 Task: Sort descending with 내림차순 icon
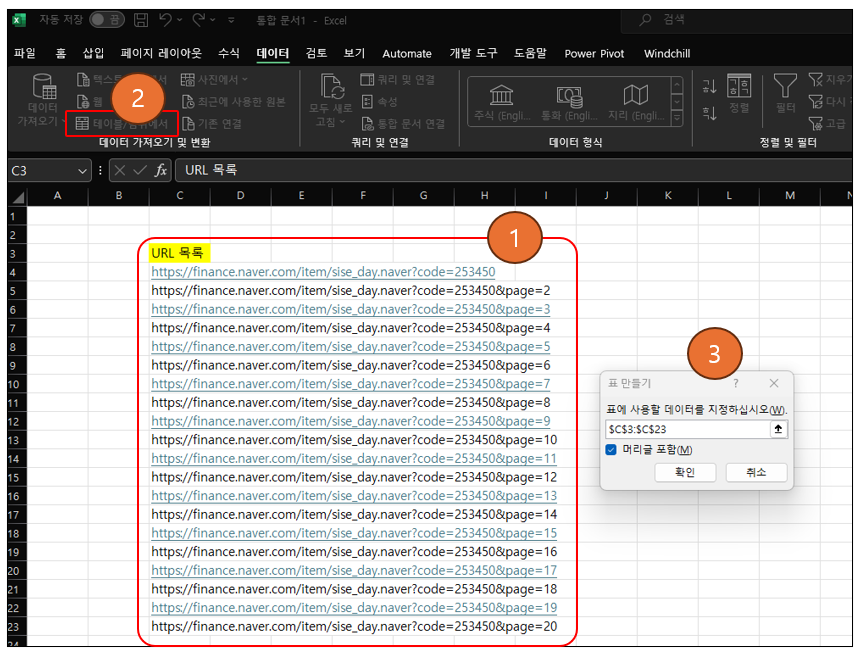(x=710, y=113)
